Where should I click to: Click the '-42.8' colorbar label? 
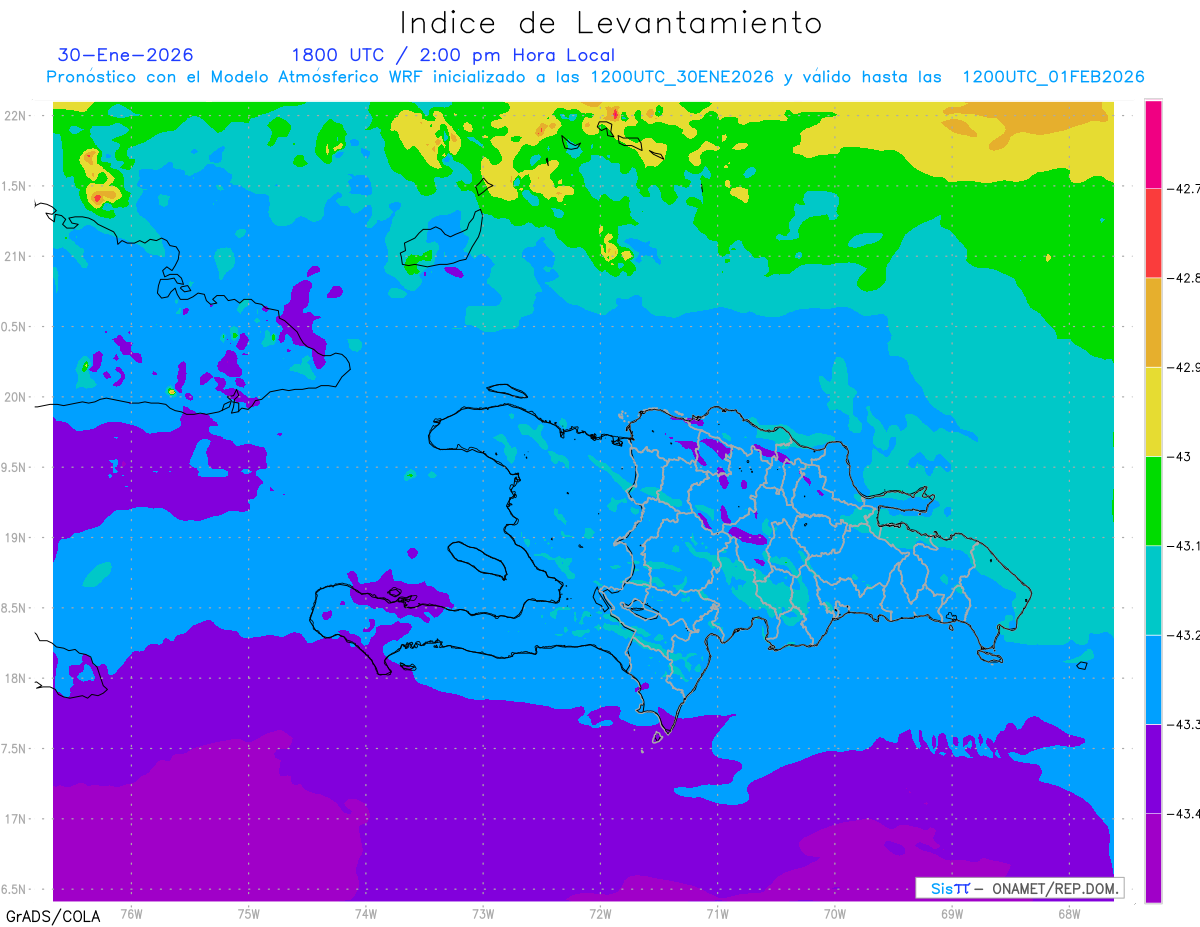(x=1182, y=277)
